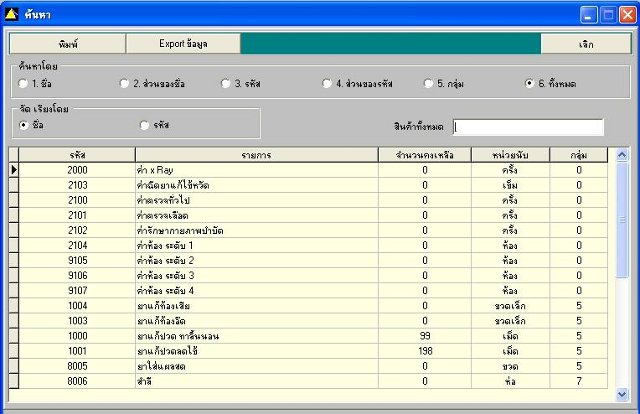Click the พิมพ์ print button
The height and width of the screenshot is (414, 640).
(x=68, y=44)
